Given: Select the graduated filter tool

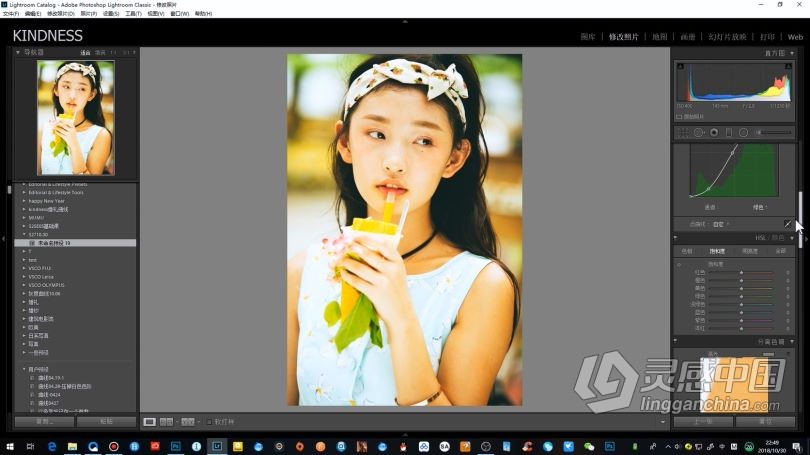Looking at the screenshot, I should click(x=728, y=132).
